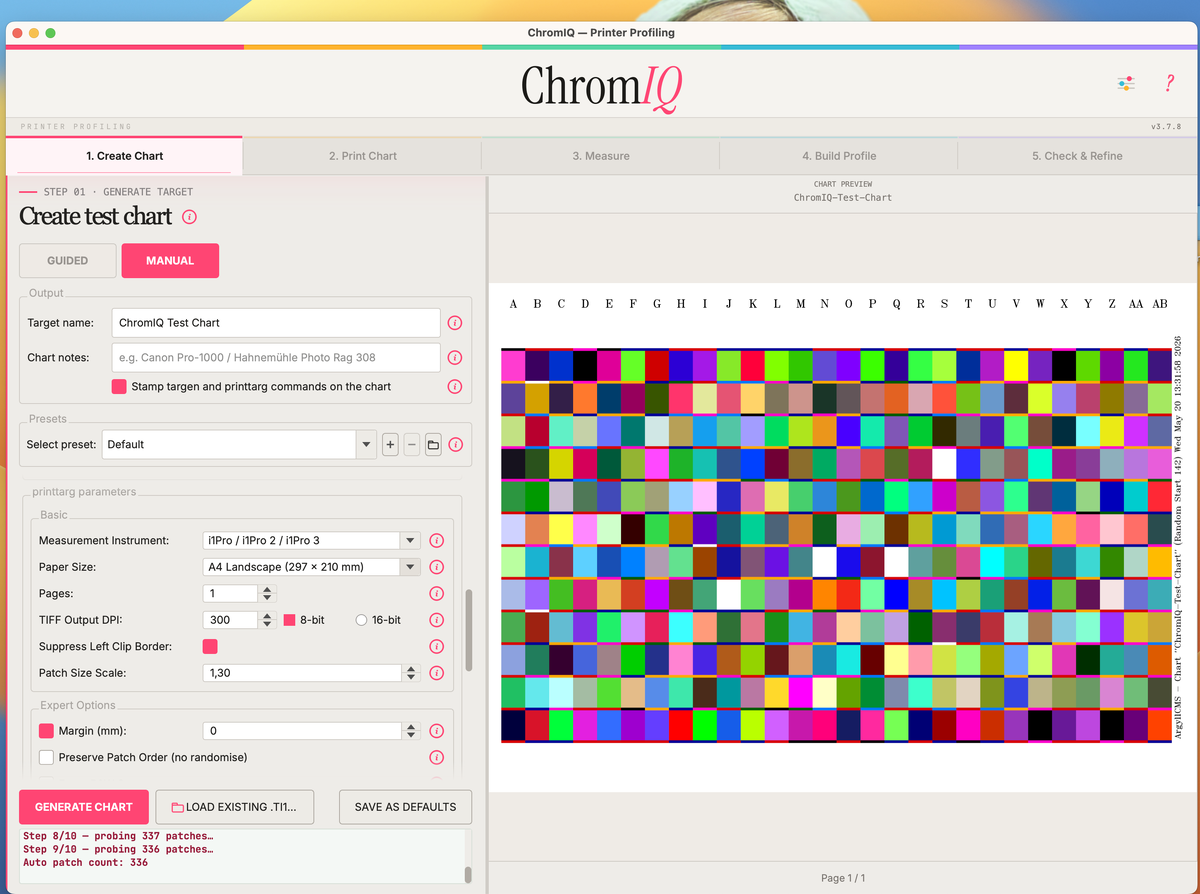Enable Preserve Patch Order checkbox
The width and height of the screenshot is (1200, 894).
coord(46,757)
